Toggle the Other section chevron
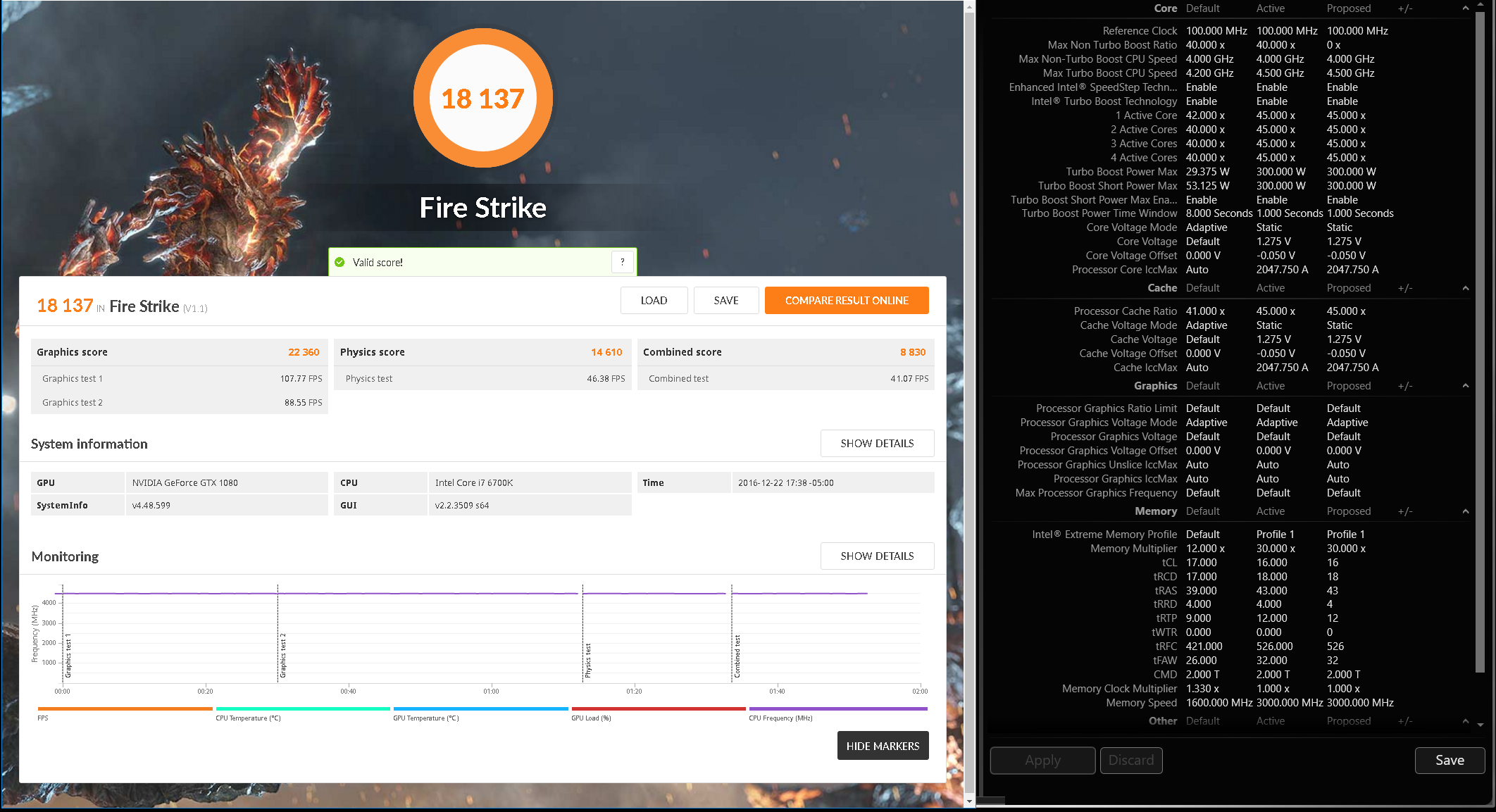The width and height of the screenshot is (1496, 812). (x=1466, y=721)
